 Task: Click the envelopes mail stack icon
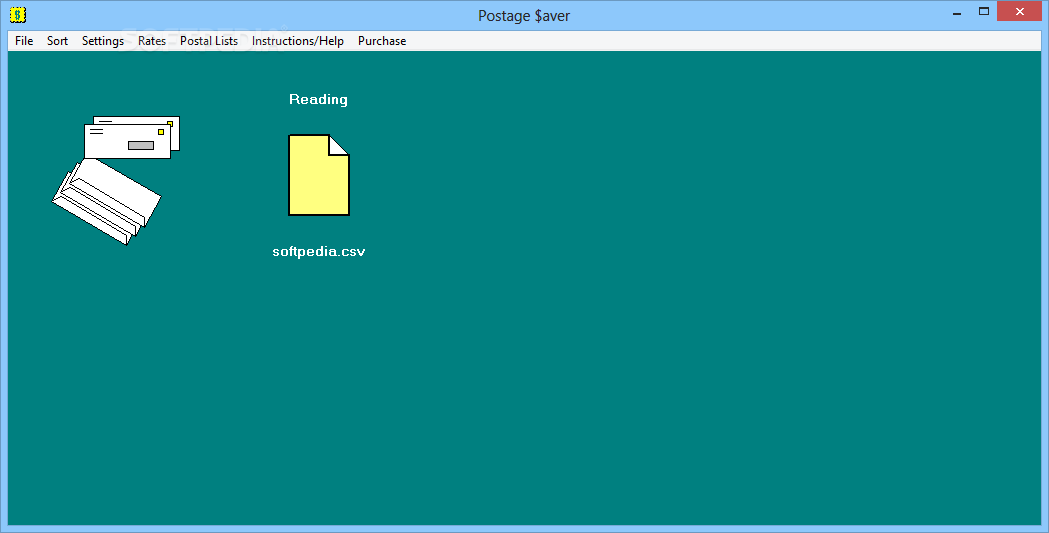[x=116, y=181]
